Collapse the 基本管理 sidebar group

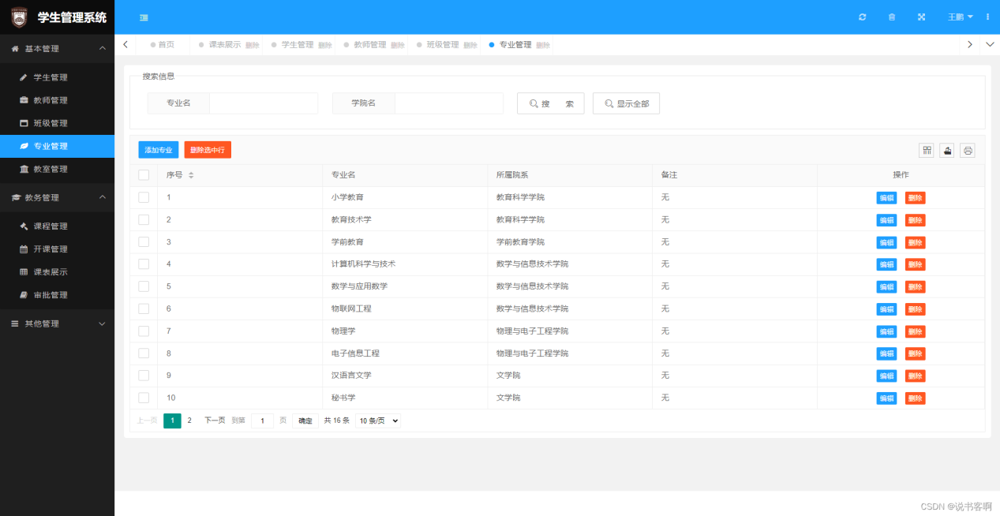click(x=57, y=48)
